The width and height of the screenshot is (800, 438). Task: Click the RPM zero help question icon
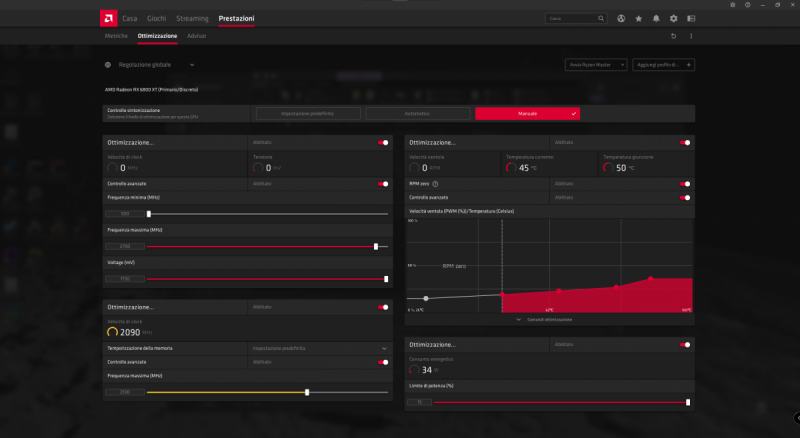(x=436, y=184)
